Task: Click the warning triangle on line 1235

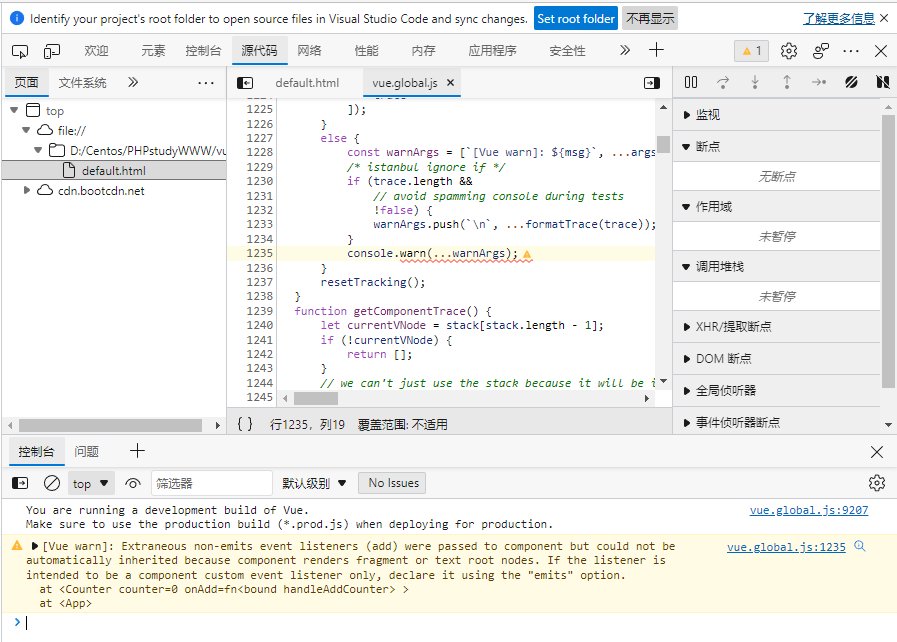Action: (527, 254)
